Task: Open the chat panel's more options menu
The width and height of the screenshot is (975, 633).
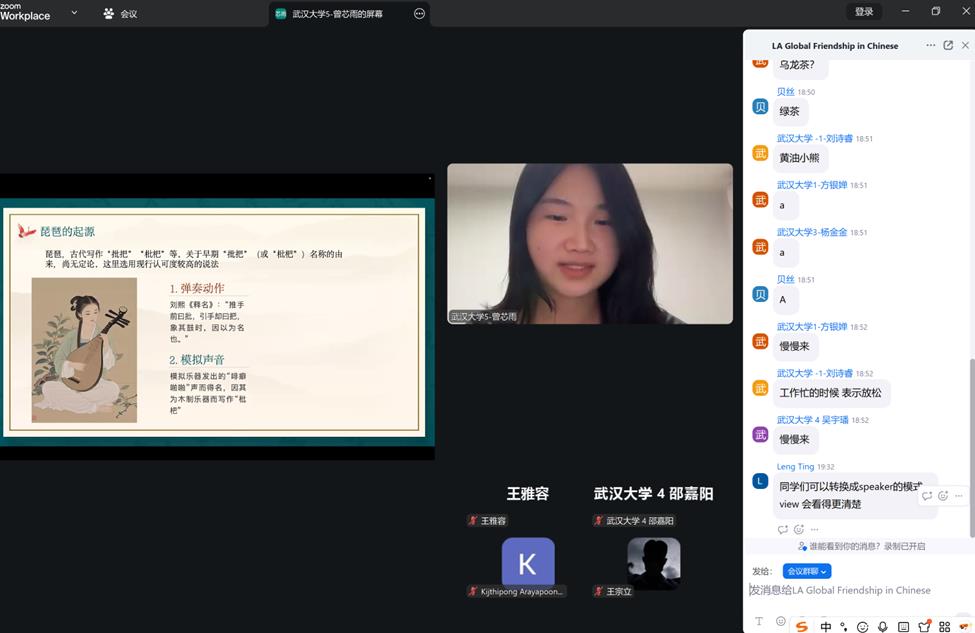Action: tap(931, 45)
